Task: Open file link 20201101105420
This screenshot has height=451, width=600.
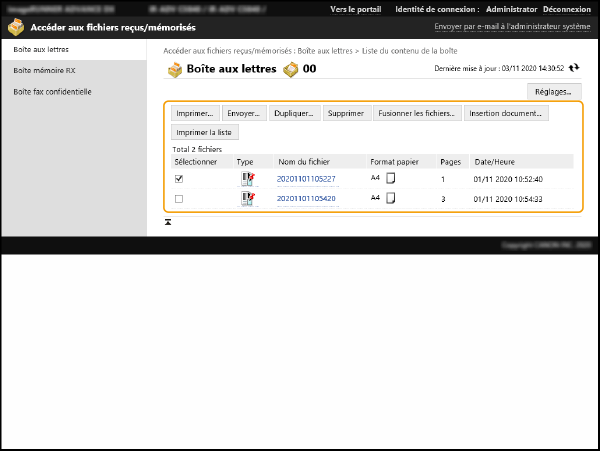Action: [306, 199]
